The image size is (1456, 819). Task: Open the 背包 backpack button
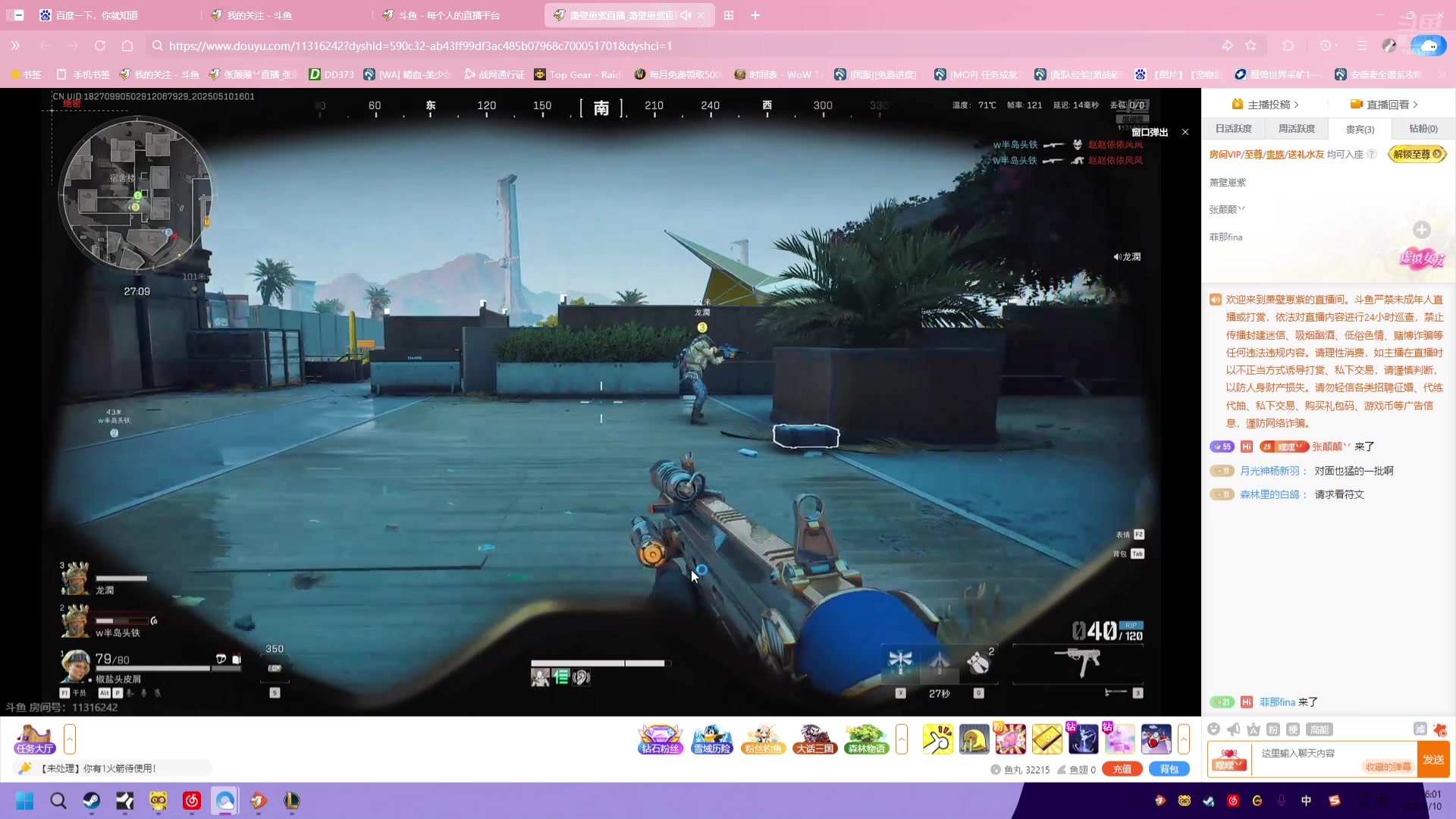(1169, 769)
